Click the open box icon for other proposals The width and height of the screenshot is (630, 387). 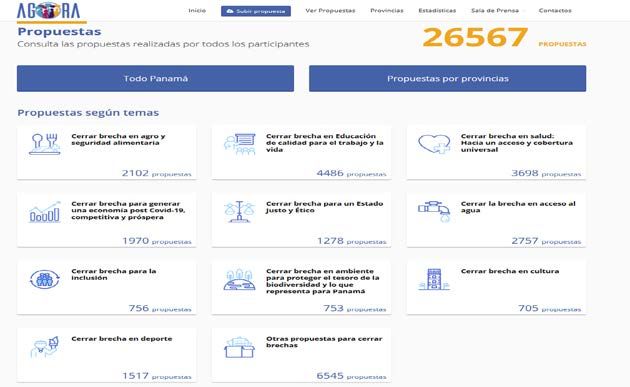(239, 347)
